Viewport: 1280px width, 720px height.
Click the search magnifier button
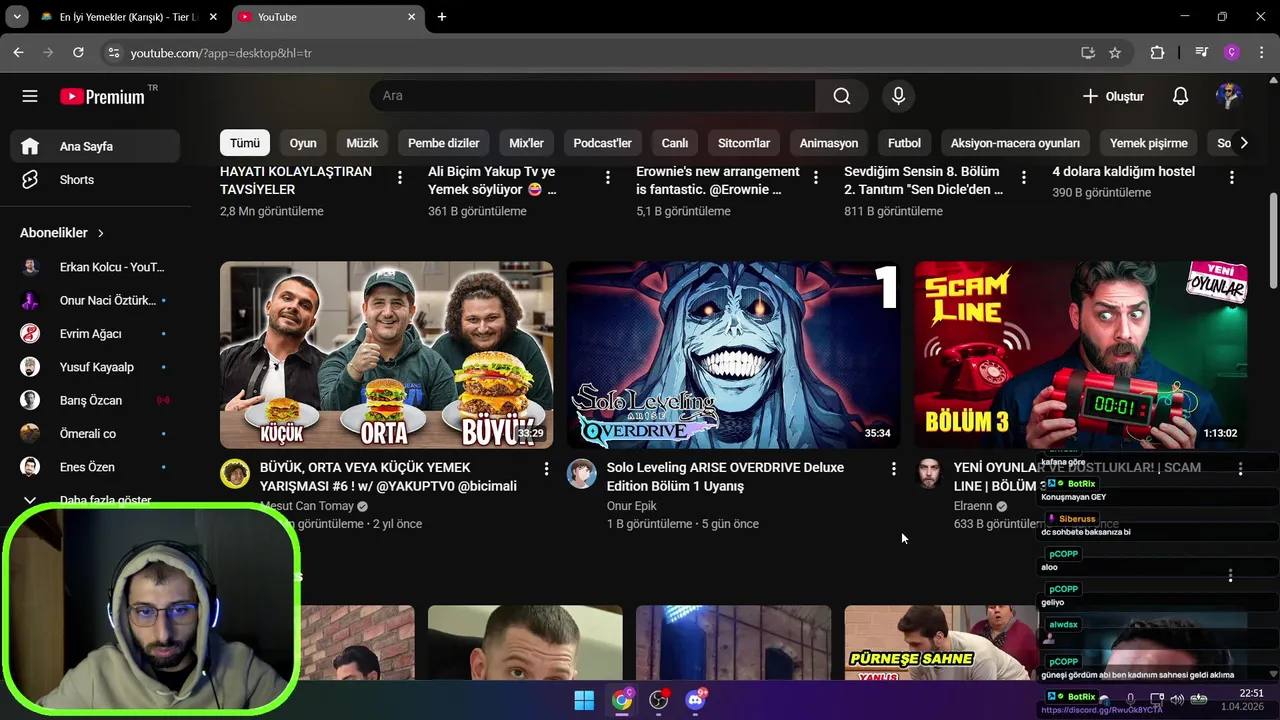(x=842, y=96)
